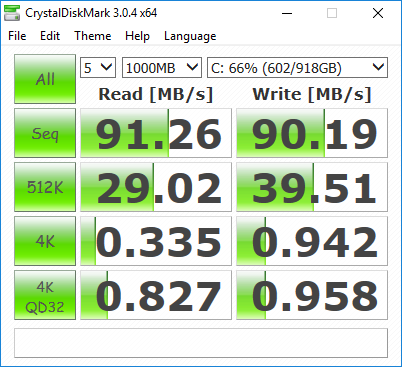Image resolution: width=402 pixels, height=367 pixels.
Task: Open the Theme menu
Action: click(x=93, y=36)
